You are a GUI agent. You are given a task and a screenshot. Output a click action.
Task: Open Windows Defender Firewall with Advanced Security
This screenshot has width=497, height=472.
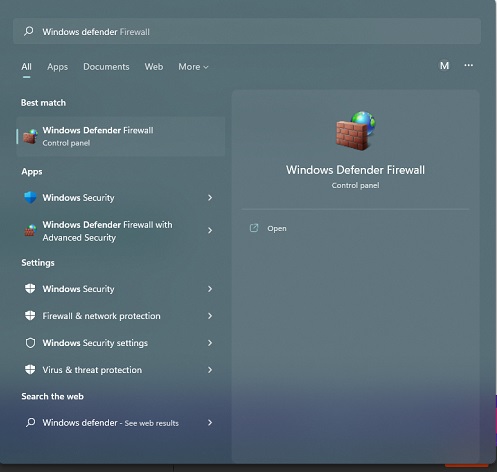click(120, 231)
